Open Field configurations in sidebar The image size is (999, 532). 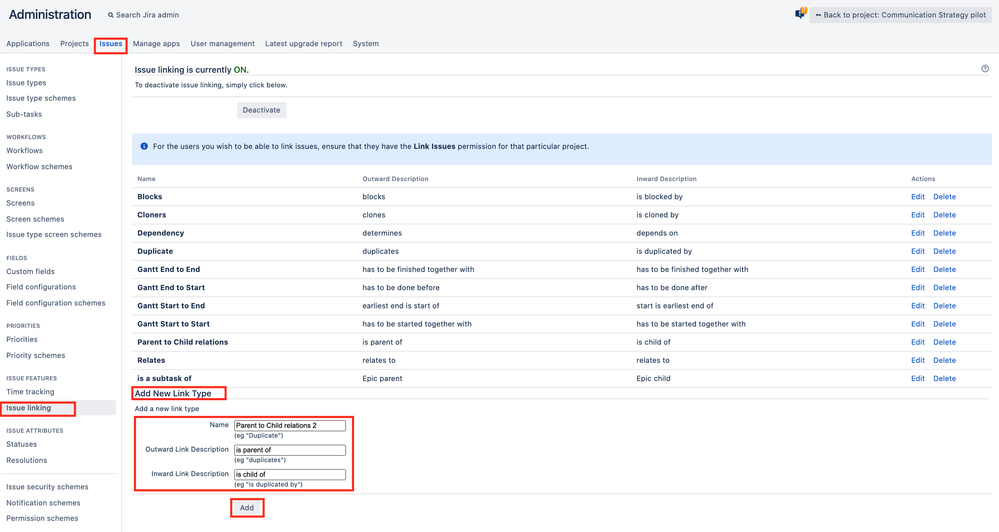(x=41, y=287)
